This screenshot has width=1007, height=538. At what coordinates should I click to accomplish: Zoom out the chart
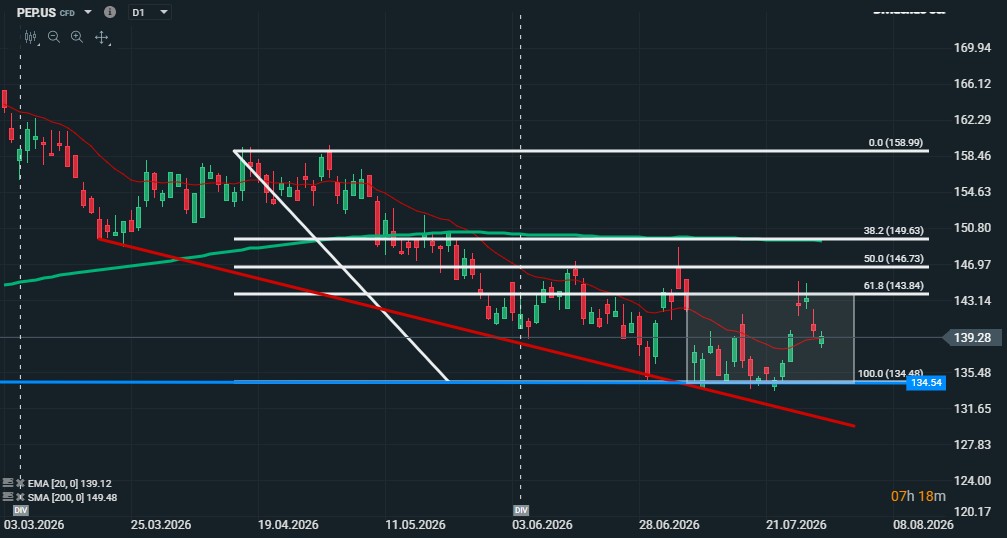click(54, 37)
